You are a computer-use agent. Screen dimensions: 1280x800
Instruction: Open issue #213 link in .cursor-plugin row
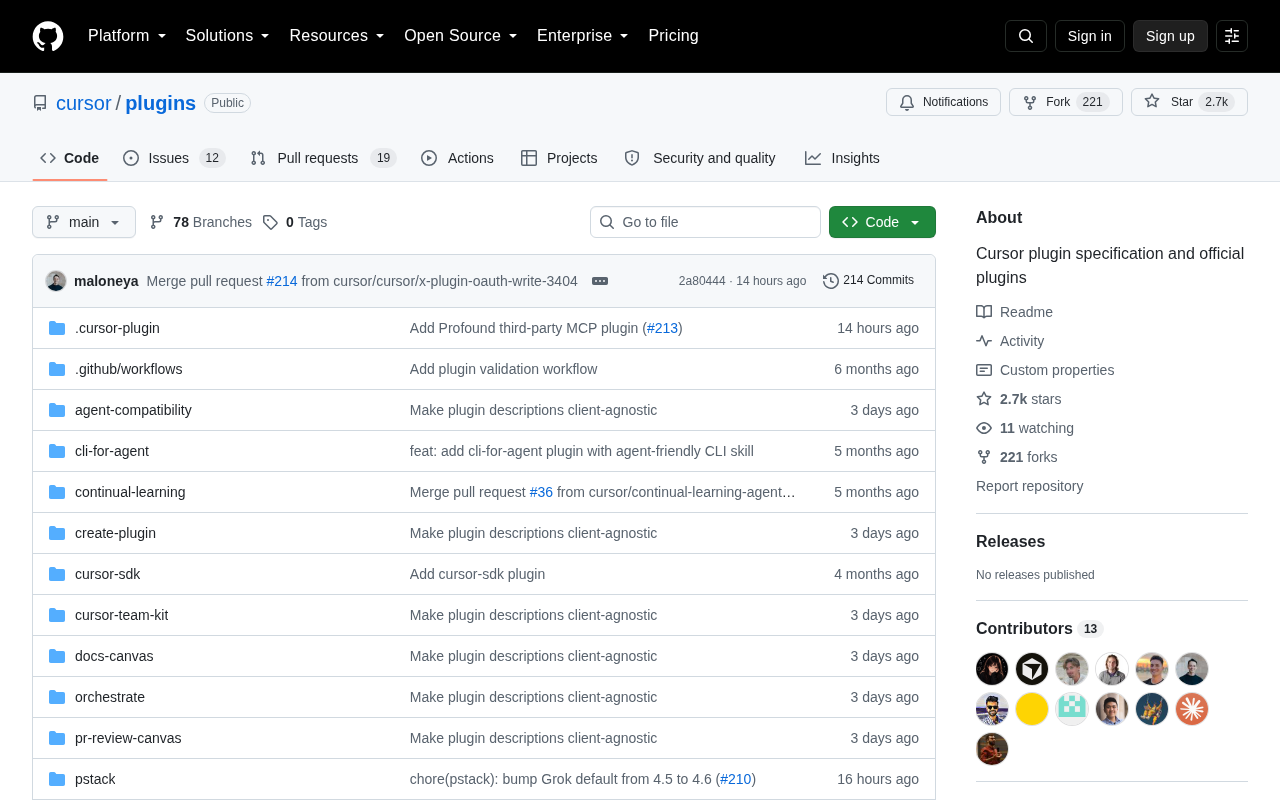click(x=662, y=328)
